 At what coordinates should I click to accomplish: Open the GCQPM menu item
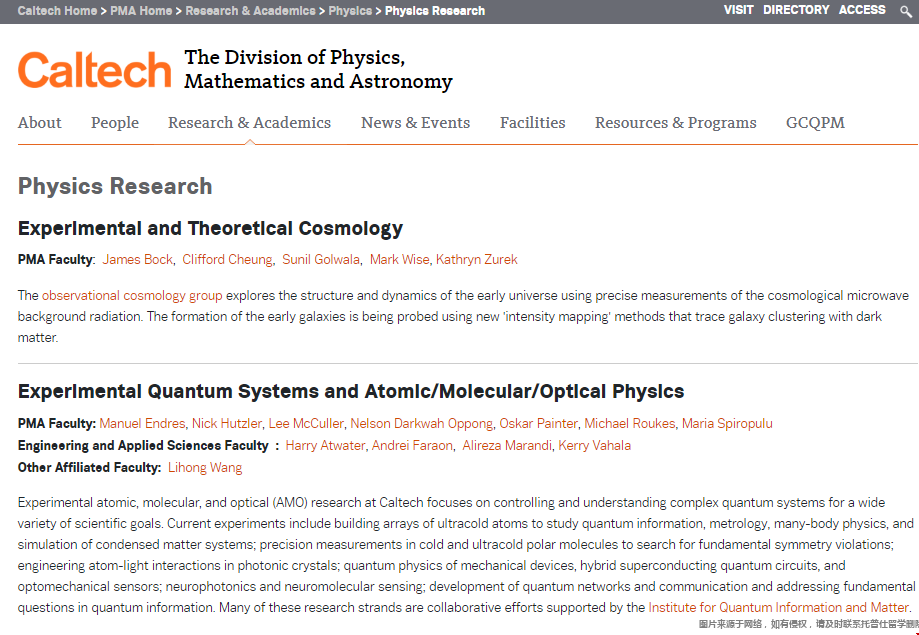(815, 123)
